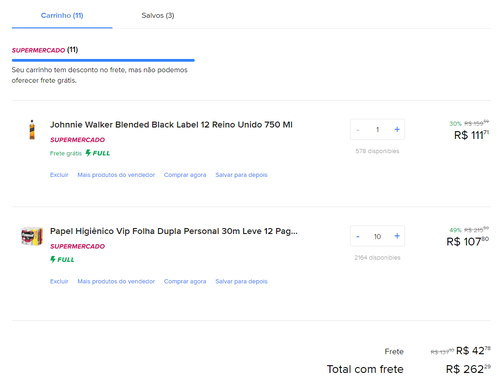The width and height of the screenshot is (500, 383).
Task: Click Comprar agora for Johnnie Walker
Action: pos(185,175)
